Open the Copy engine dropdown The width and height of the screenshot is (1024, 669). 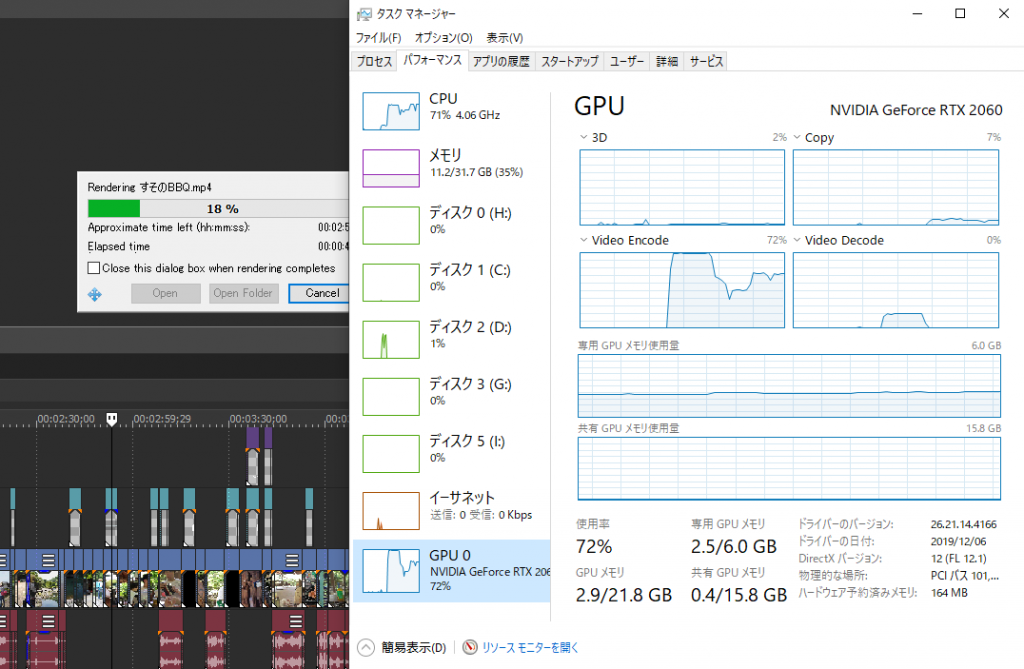(x=795, y=137)
